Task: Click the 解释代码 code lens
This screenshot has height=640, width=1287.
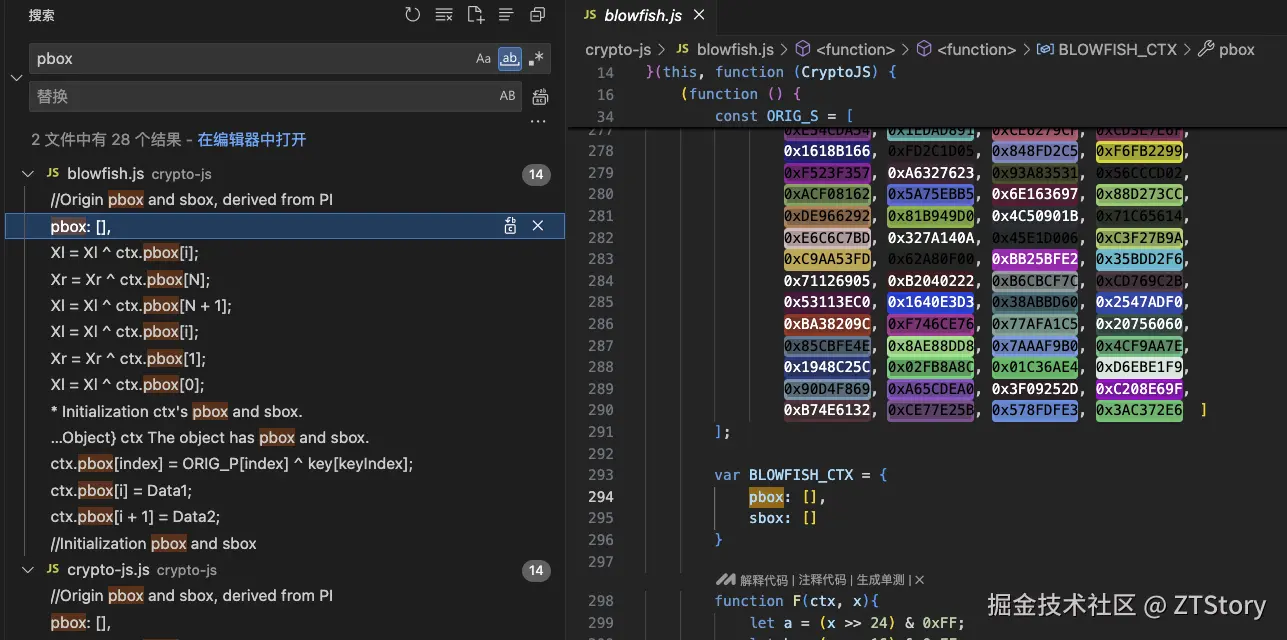Action: coord(766,580)
